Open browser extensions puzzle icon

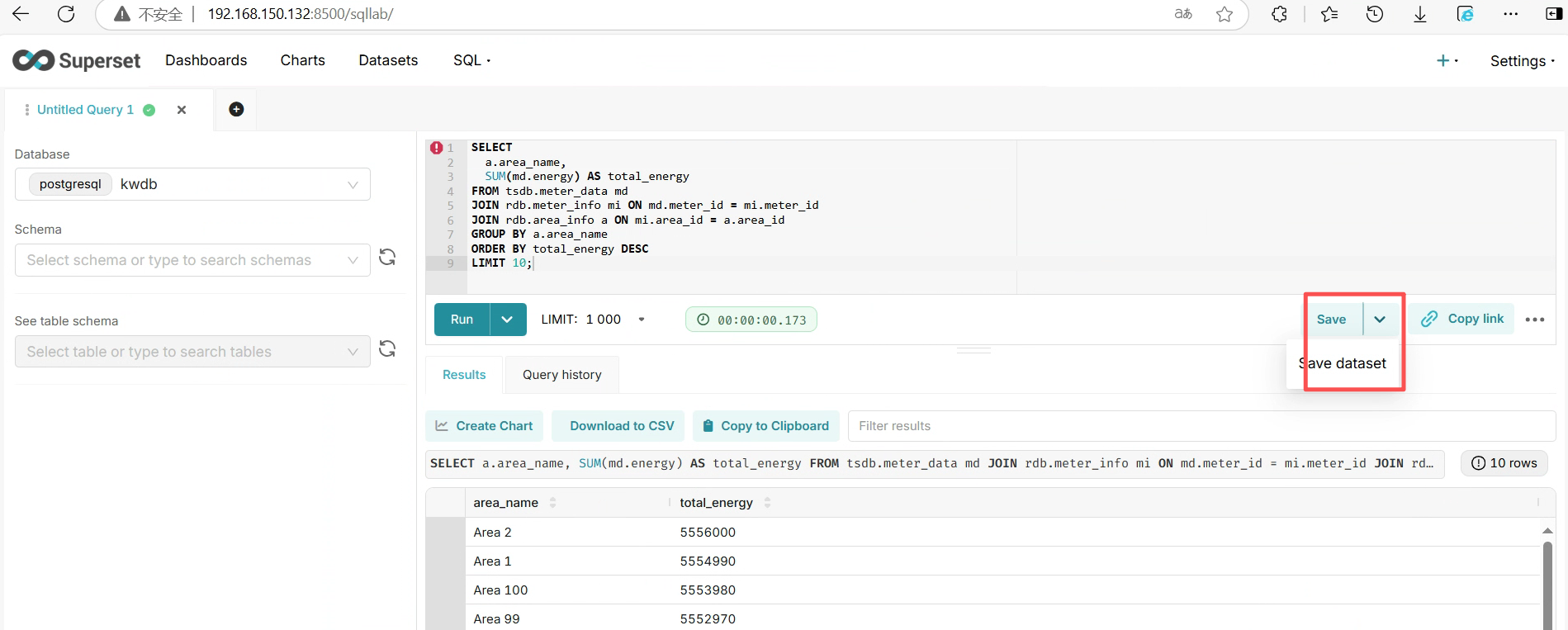pyautogui.click(x=1279, y=14)
